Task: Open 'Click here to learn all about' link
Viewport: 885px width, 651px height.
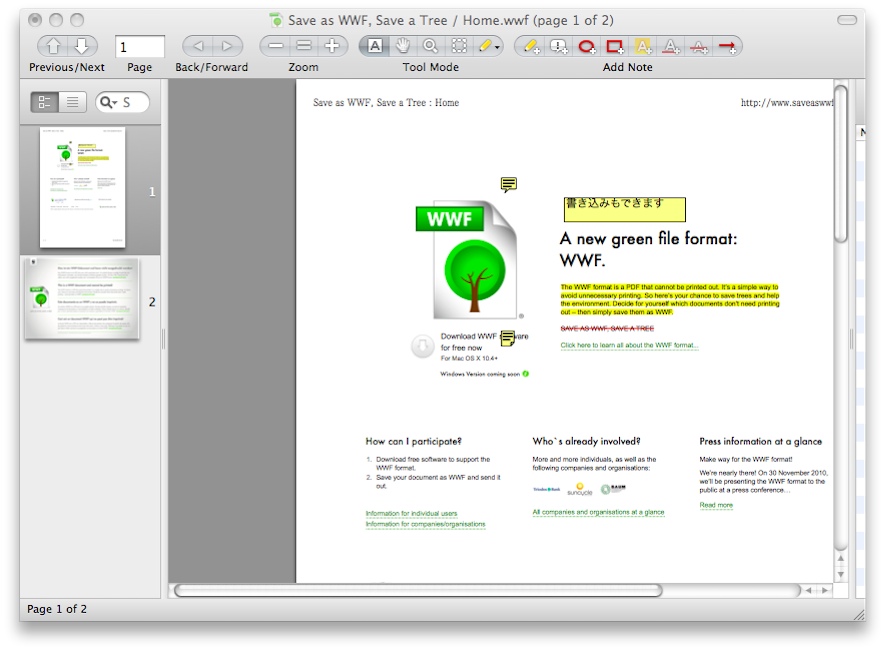Action: [x=629, y=345]
